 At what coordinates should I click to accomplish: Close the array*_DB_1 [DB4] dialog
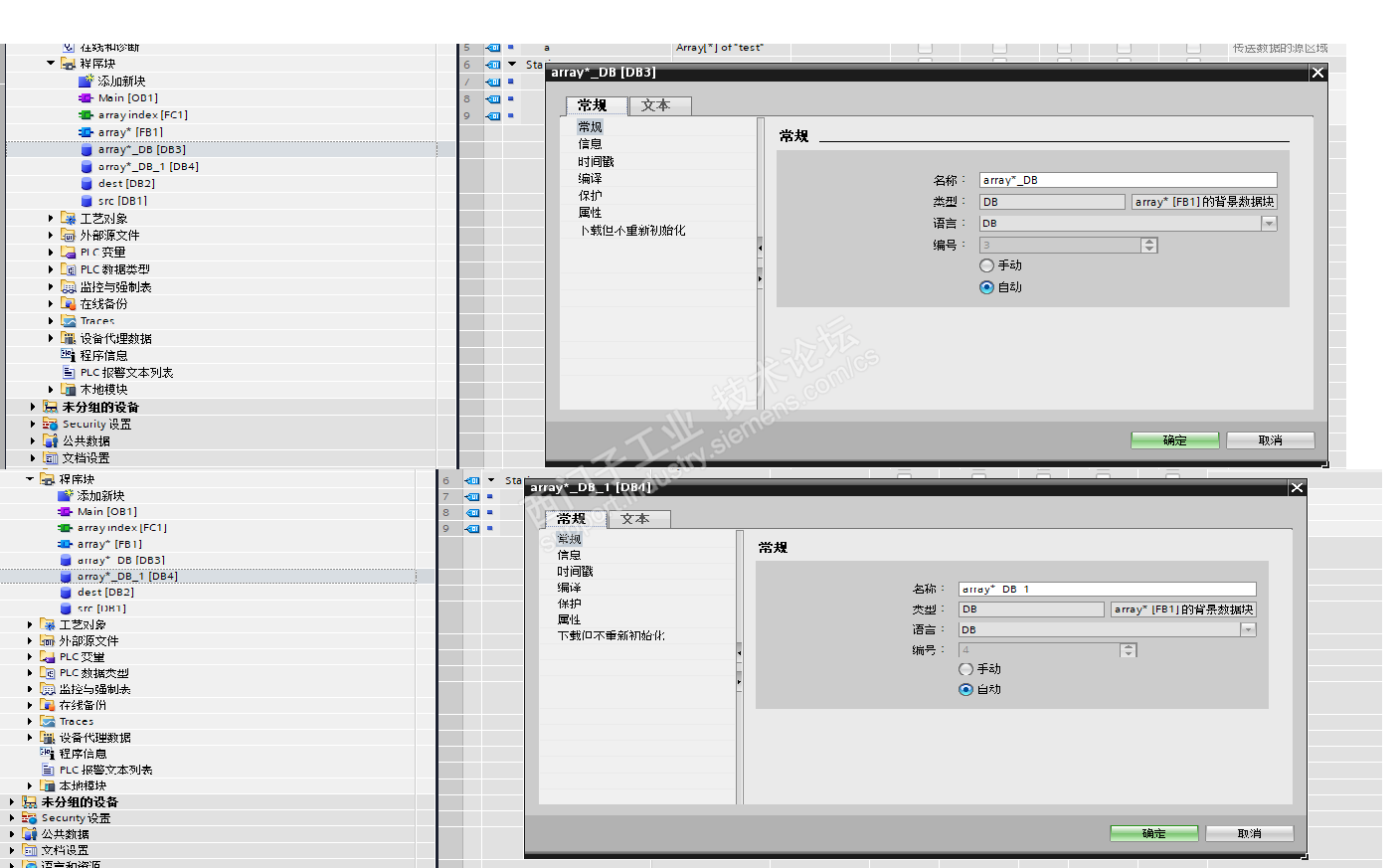click(1297, 487)
